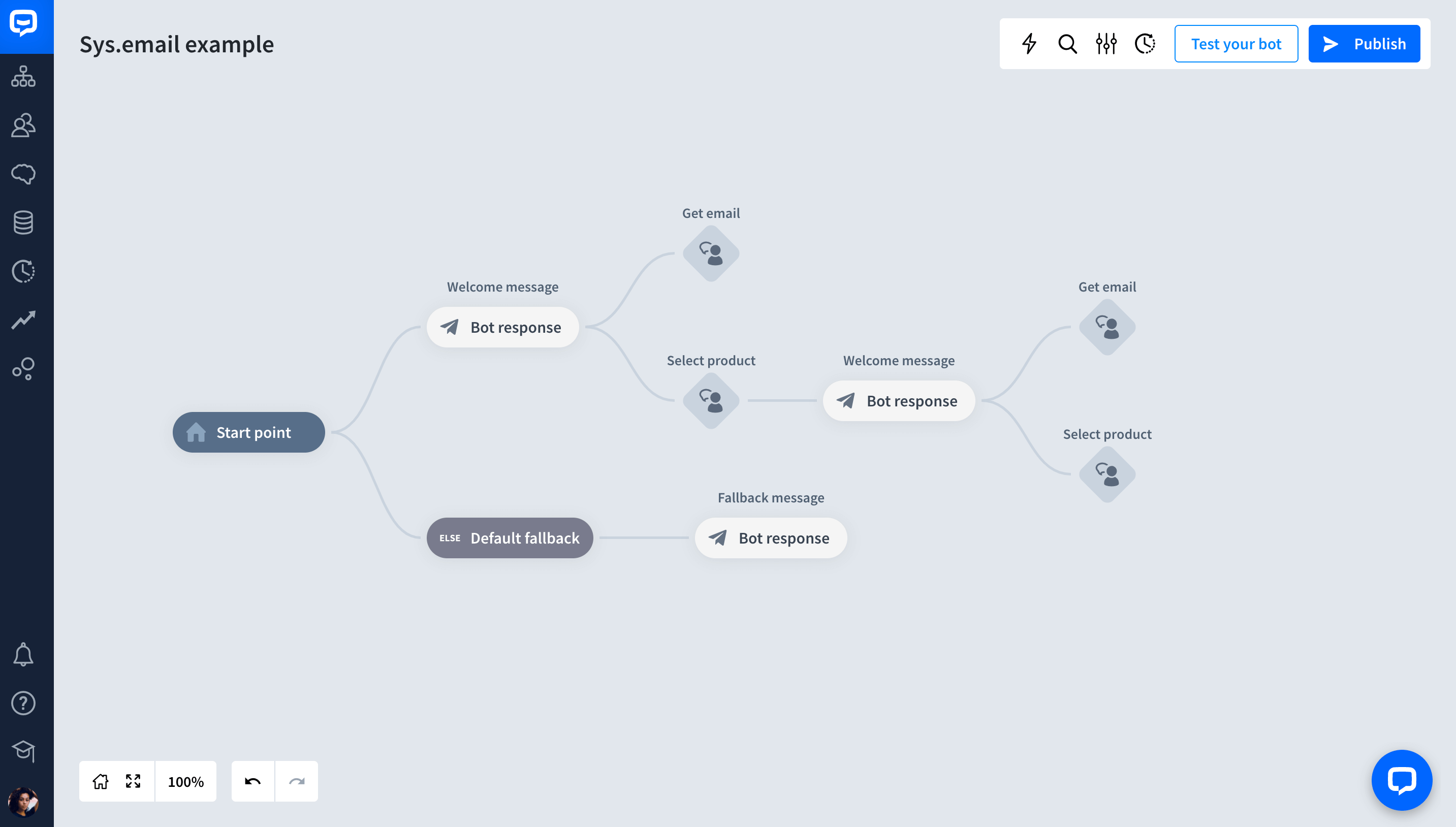Open version history clock icon in toolbar
The width and height of the screenshot is (1456, 827).
click(1145, 44)
